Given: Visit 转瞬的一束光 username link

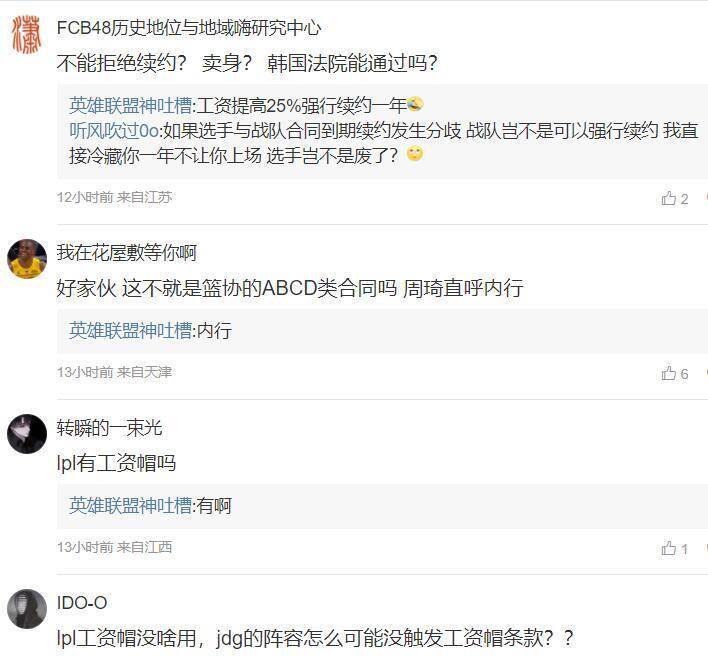Looking at the screenshot, I should tap(109, 428).
